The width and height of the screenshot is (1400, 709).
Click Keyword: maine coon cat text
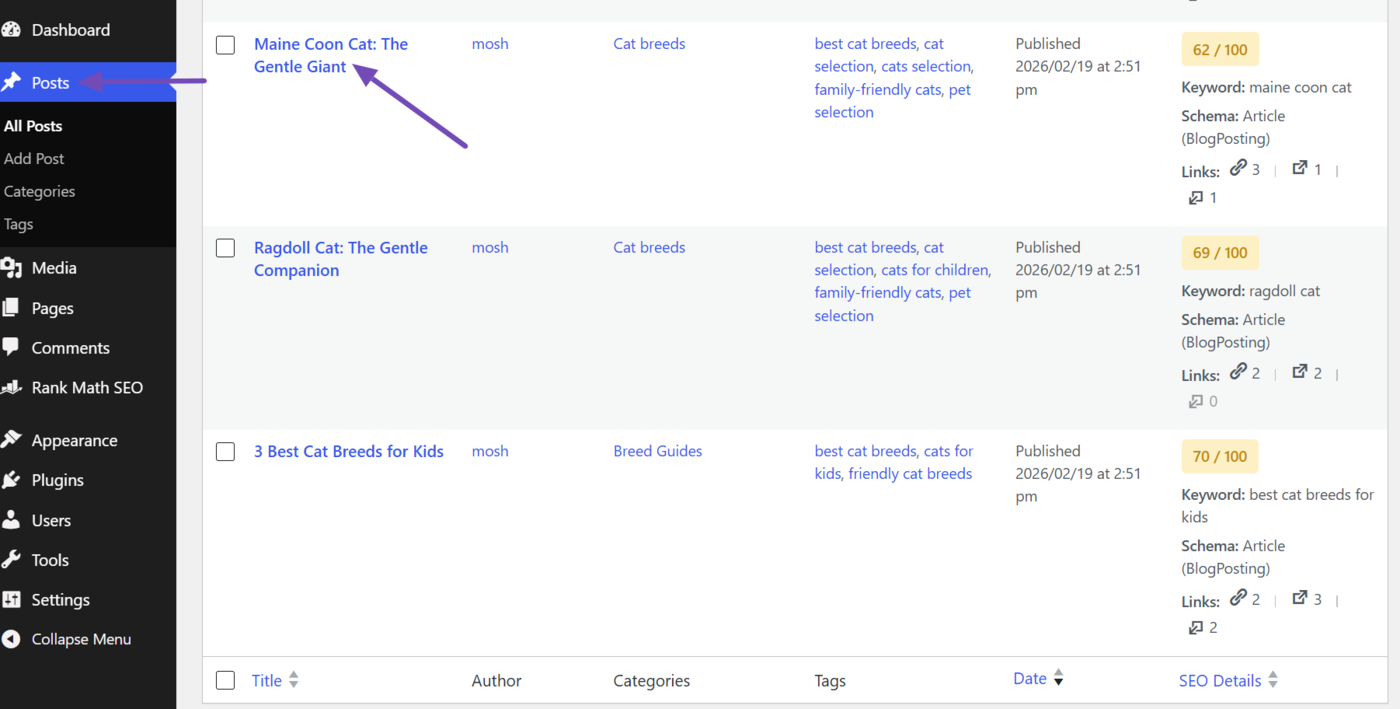point(1266,87)
